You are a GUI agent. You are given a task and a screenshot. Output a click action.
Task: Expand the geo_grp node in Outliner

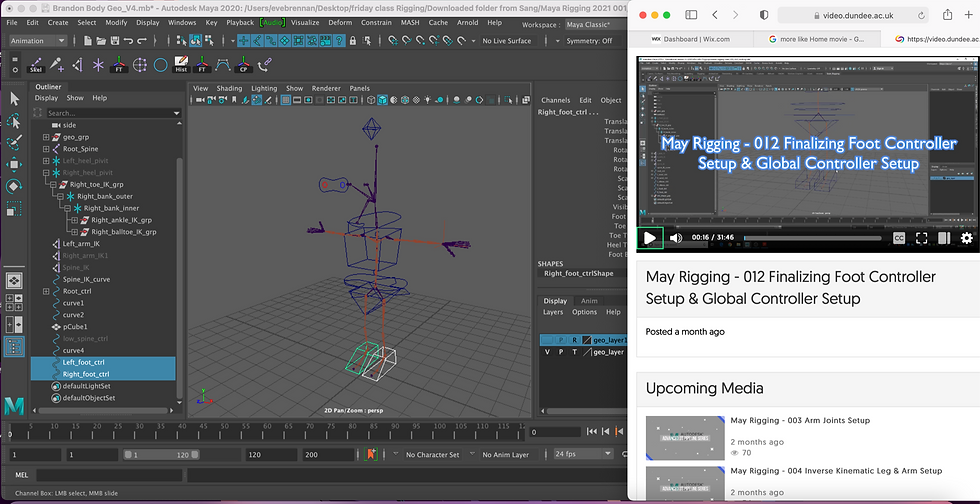coord(46,137)
